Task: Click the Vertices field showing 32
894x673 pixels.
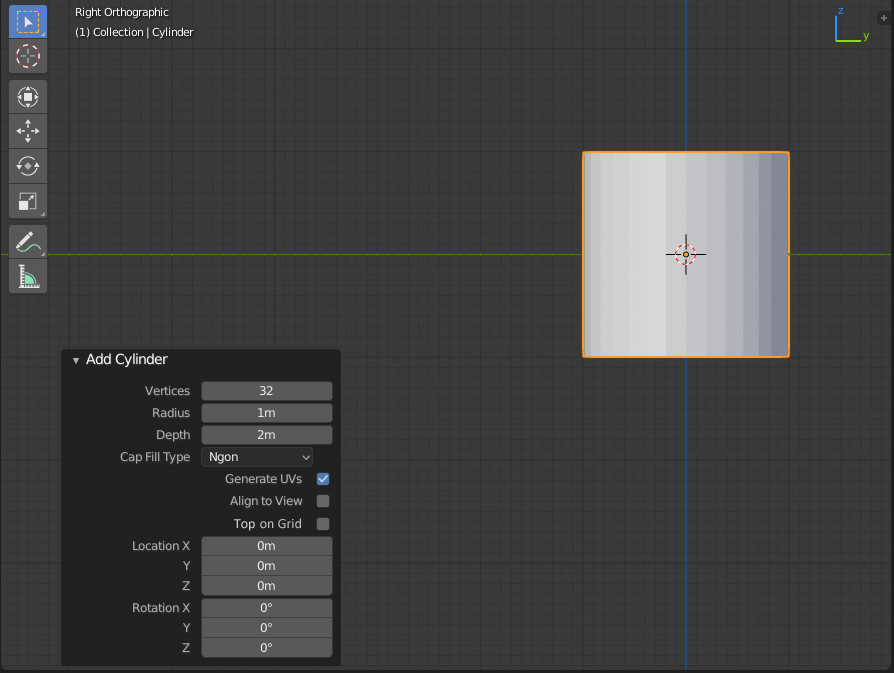Action: (267, 391)
